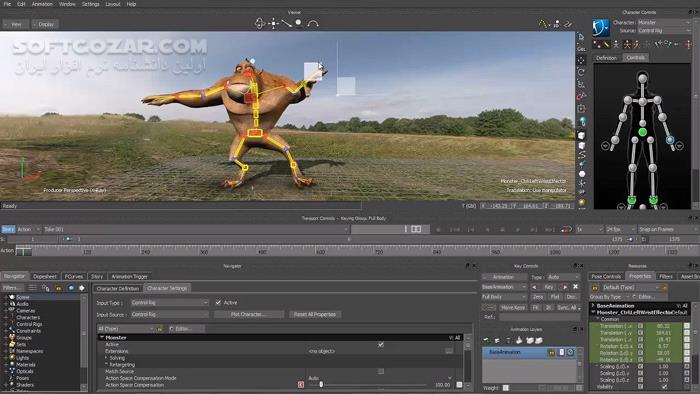
Task: Open the Take 001 dropdown
Action: tap(196, 229)
